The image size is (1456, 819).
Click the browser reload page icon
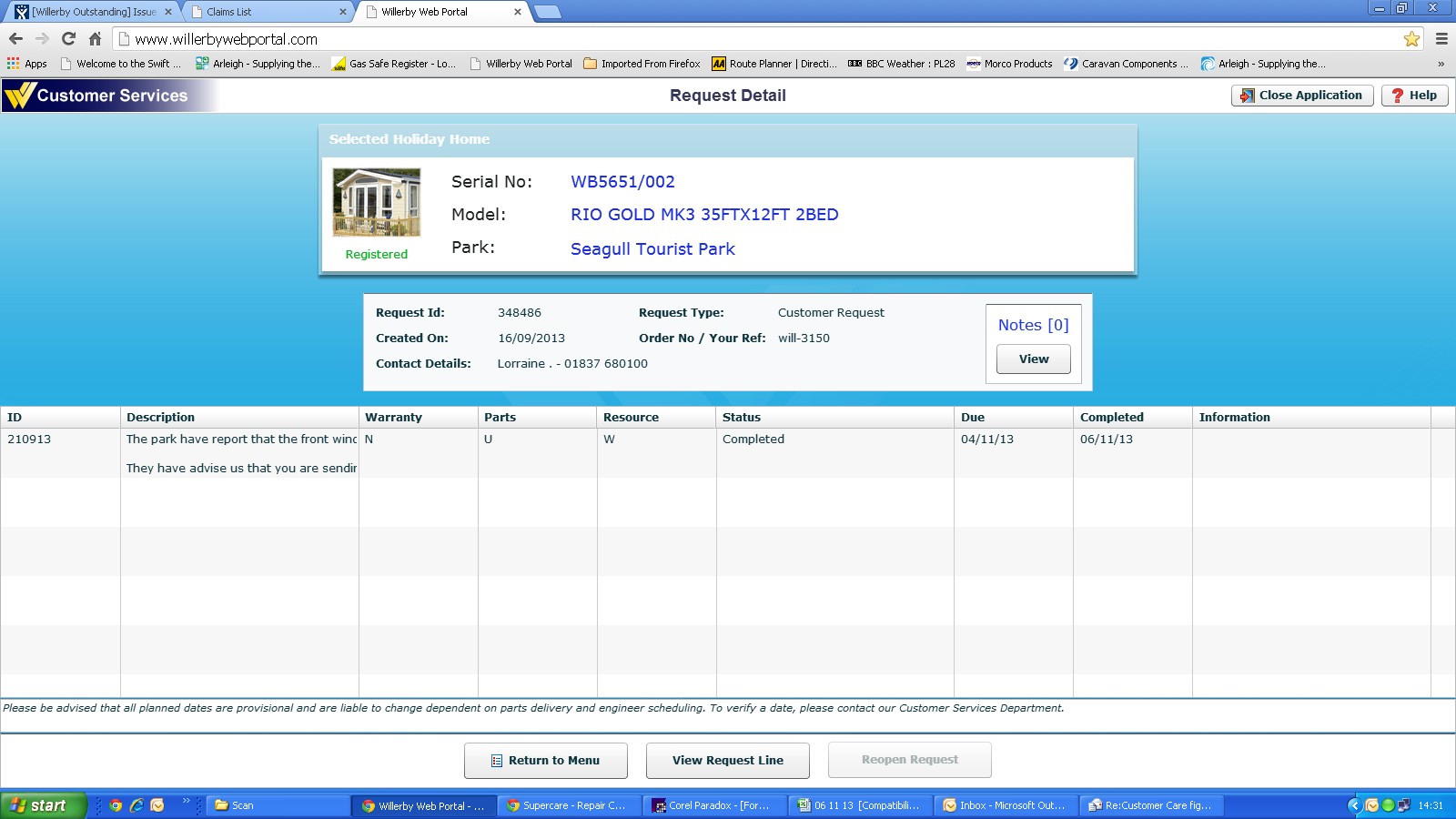coord(68,39)
